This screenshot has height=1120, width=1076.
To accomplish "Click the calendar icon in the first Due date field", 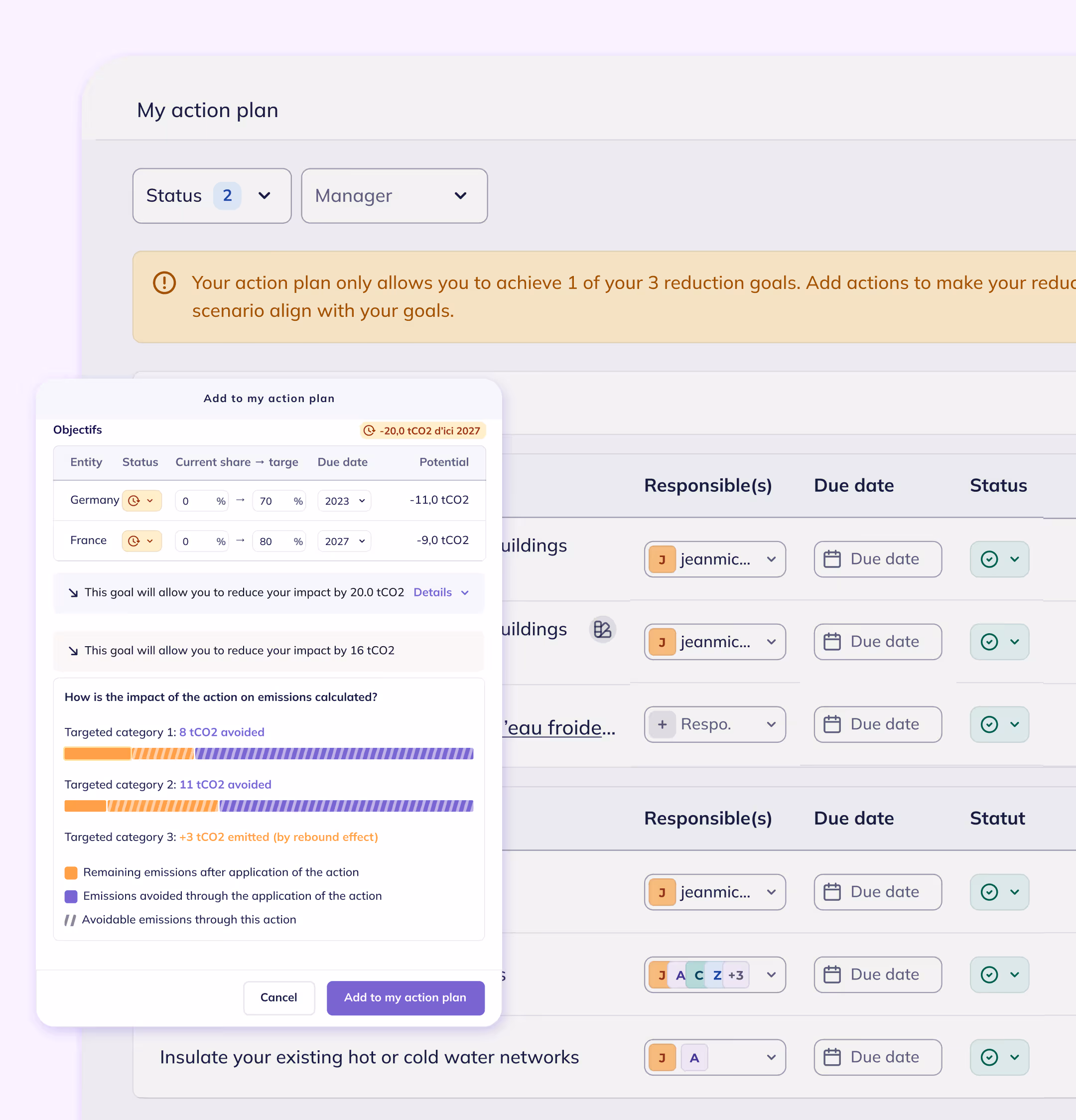I will click(x=832, y=559).
